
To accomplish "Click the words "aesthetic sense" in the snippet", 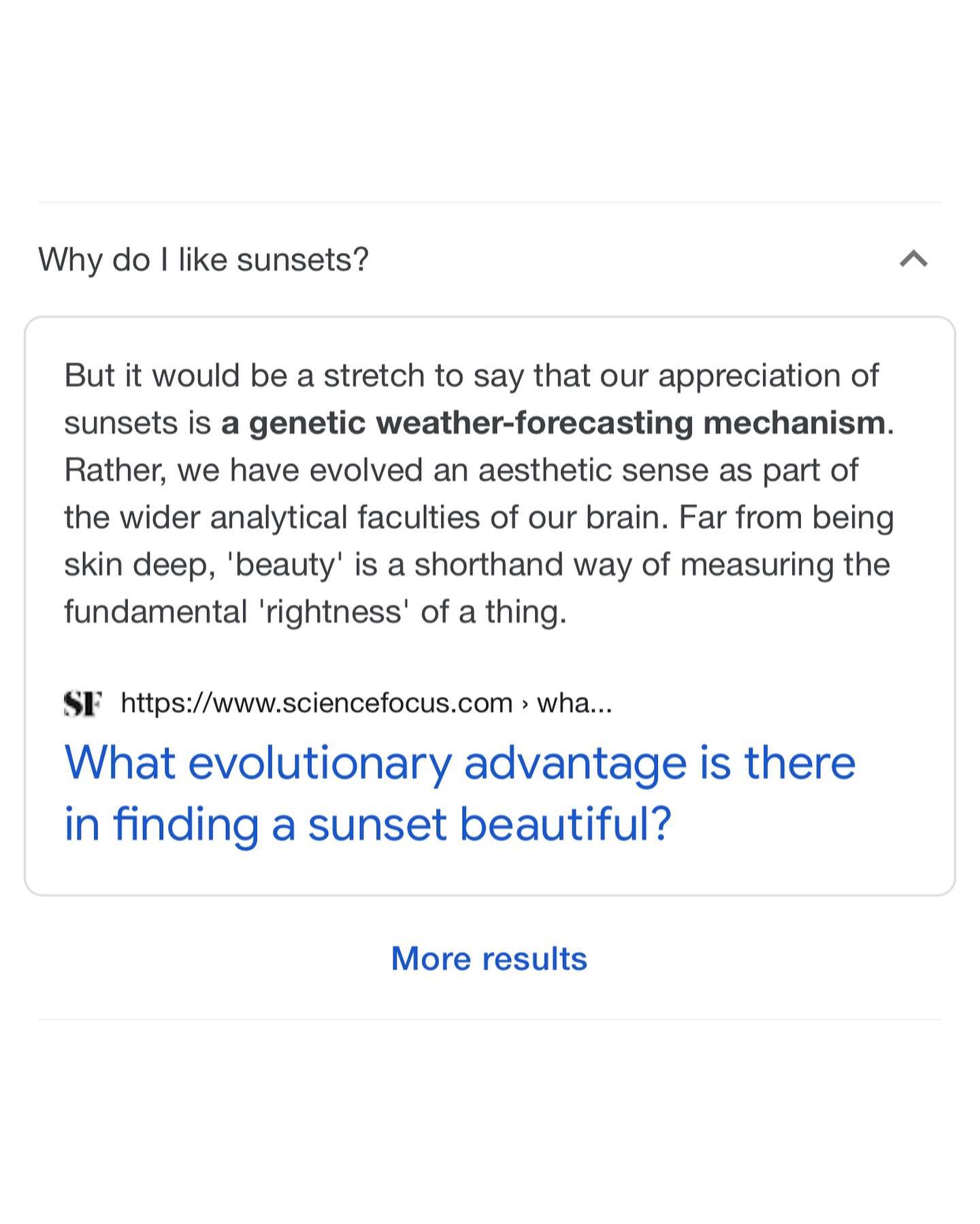I will [x=593, y=470].
